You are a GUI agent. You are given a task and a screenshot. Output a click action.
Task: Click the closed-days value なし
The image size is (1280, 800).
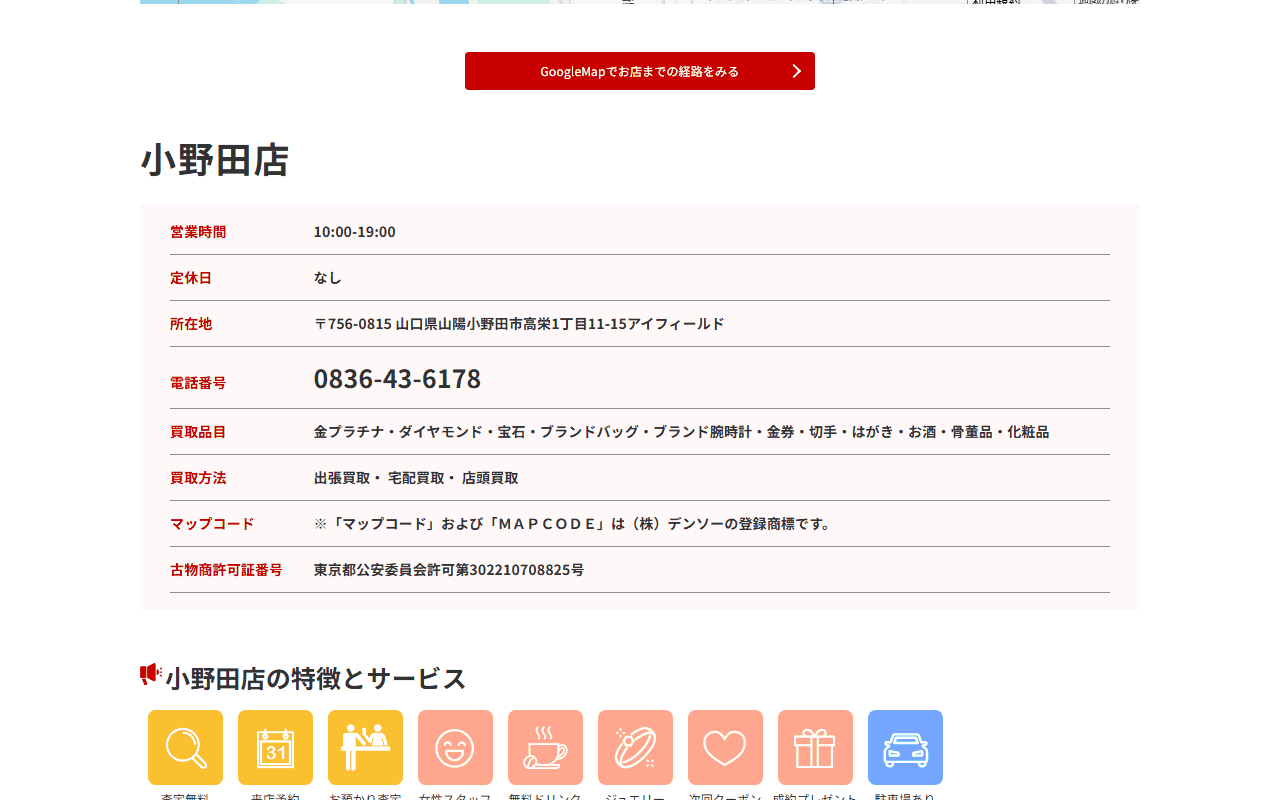coord(328,278)
